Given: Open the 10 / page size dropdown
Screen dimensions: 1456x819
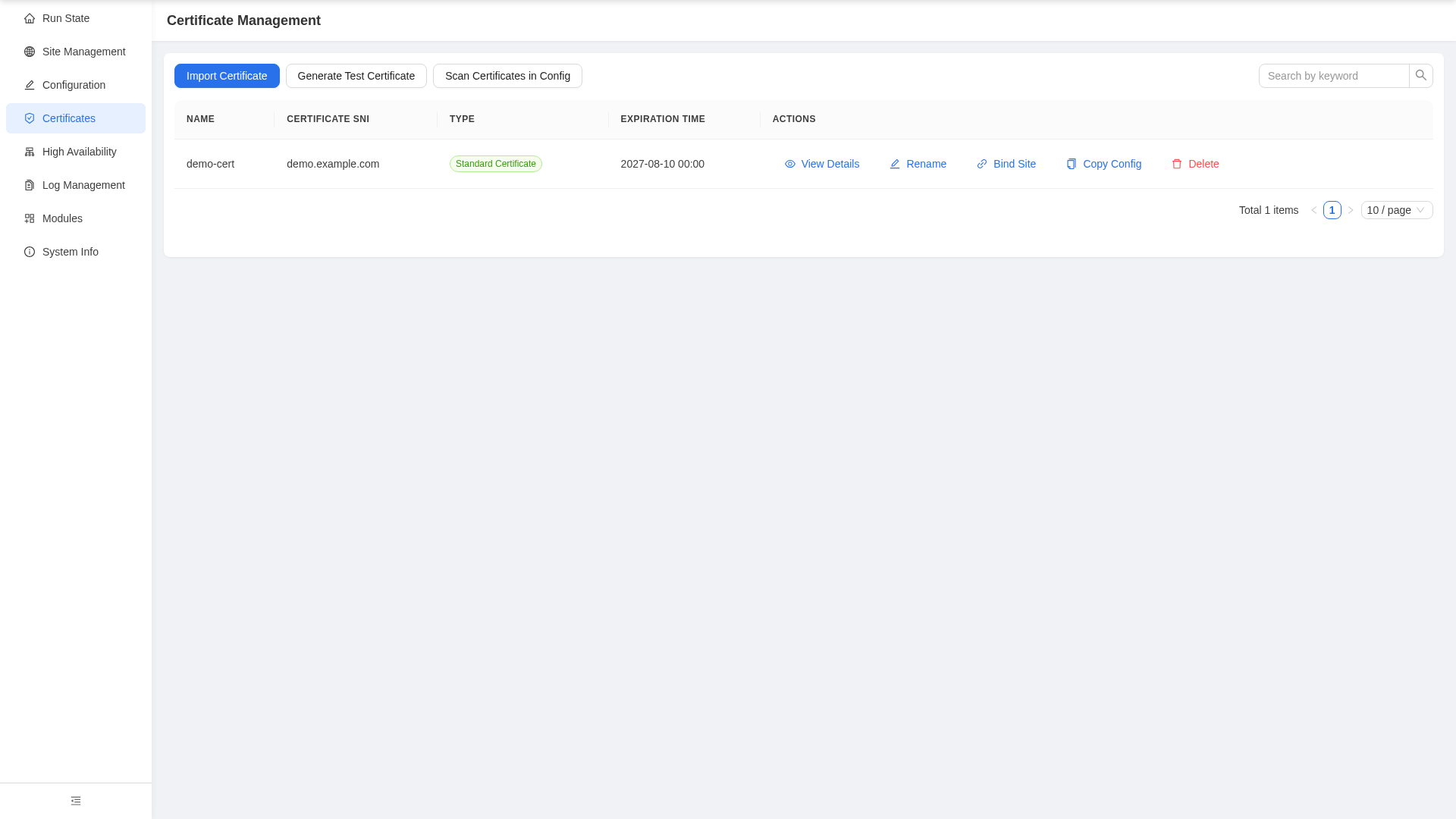Looking at the screenshot, I should pos(1397,210).
